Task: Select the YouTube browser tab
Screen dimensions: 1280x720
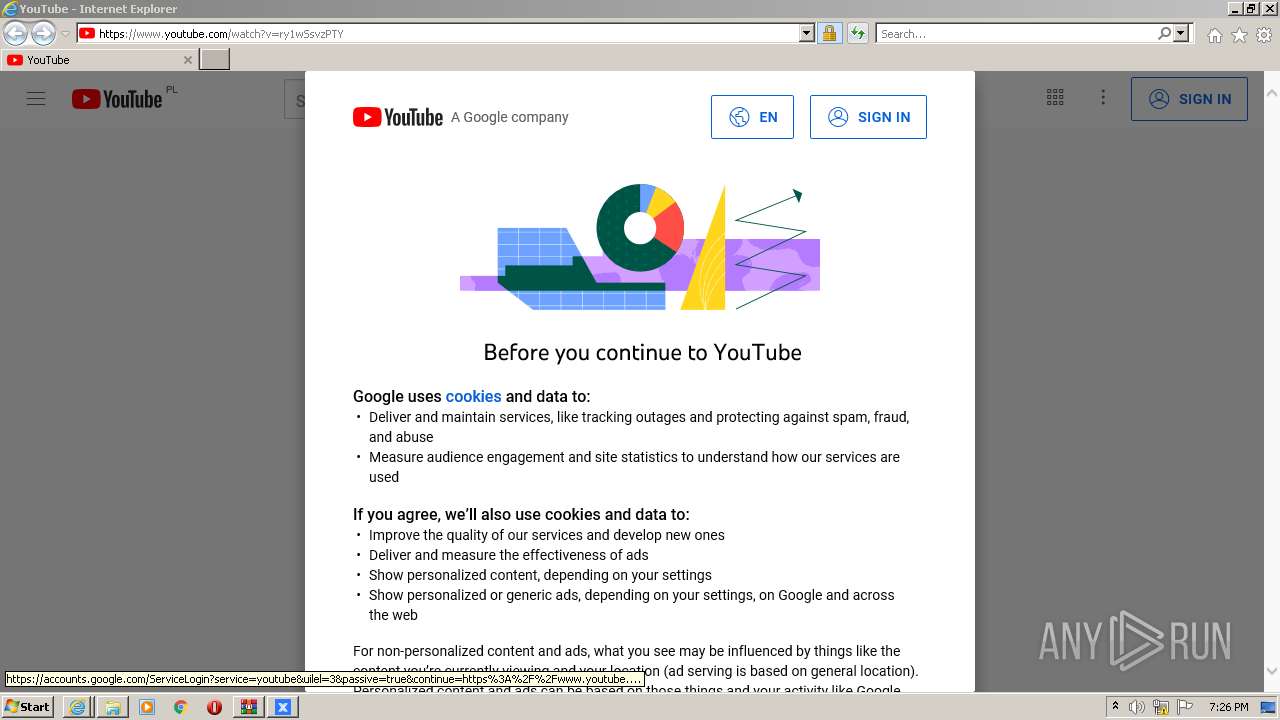Action: point(99,60)
